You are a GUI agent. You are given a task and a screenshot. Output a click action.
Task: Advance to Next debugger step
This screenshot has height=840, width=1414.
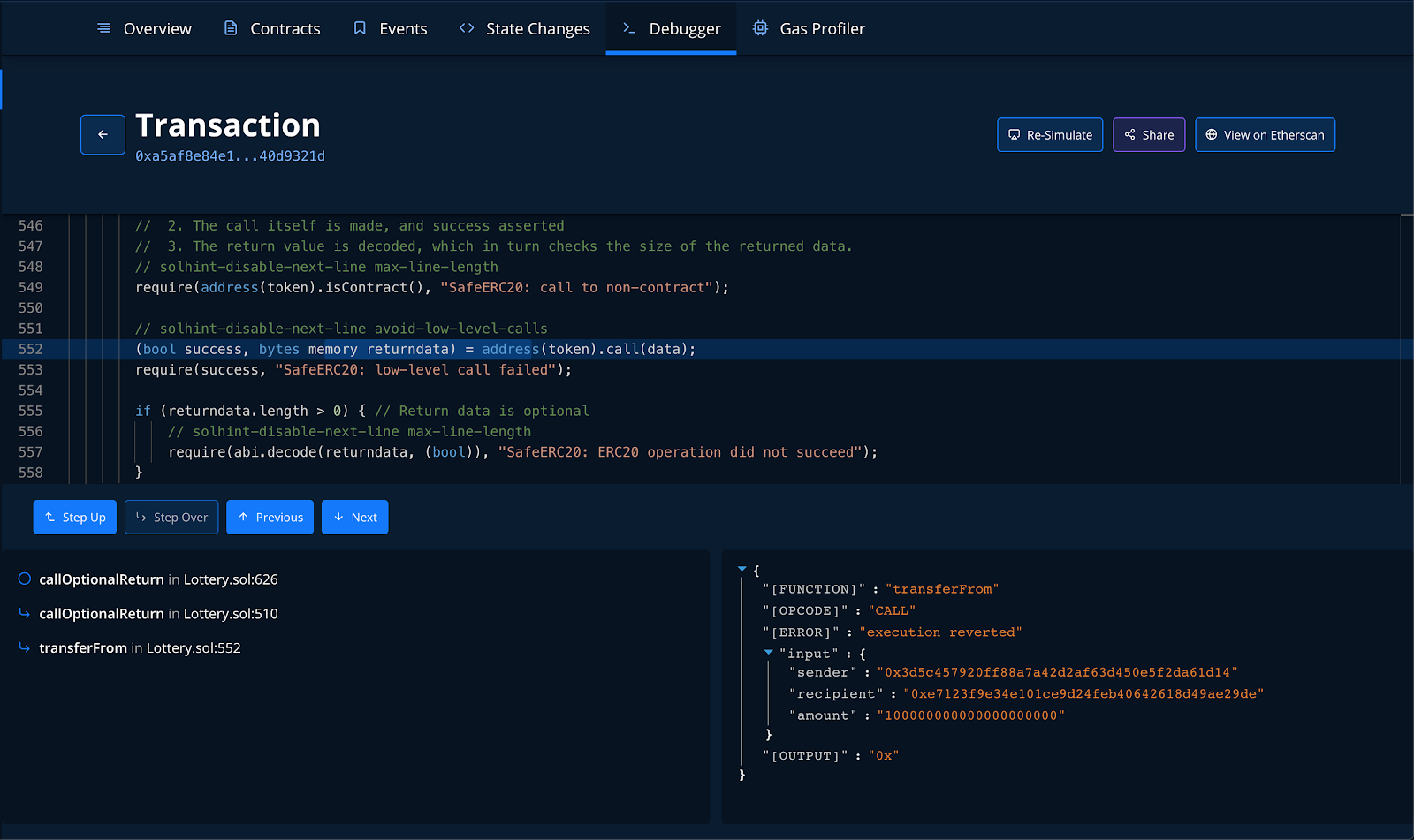354,518
